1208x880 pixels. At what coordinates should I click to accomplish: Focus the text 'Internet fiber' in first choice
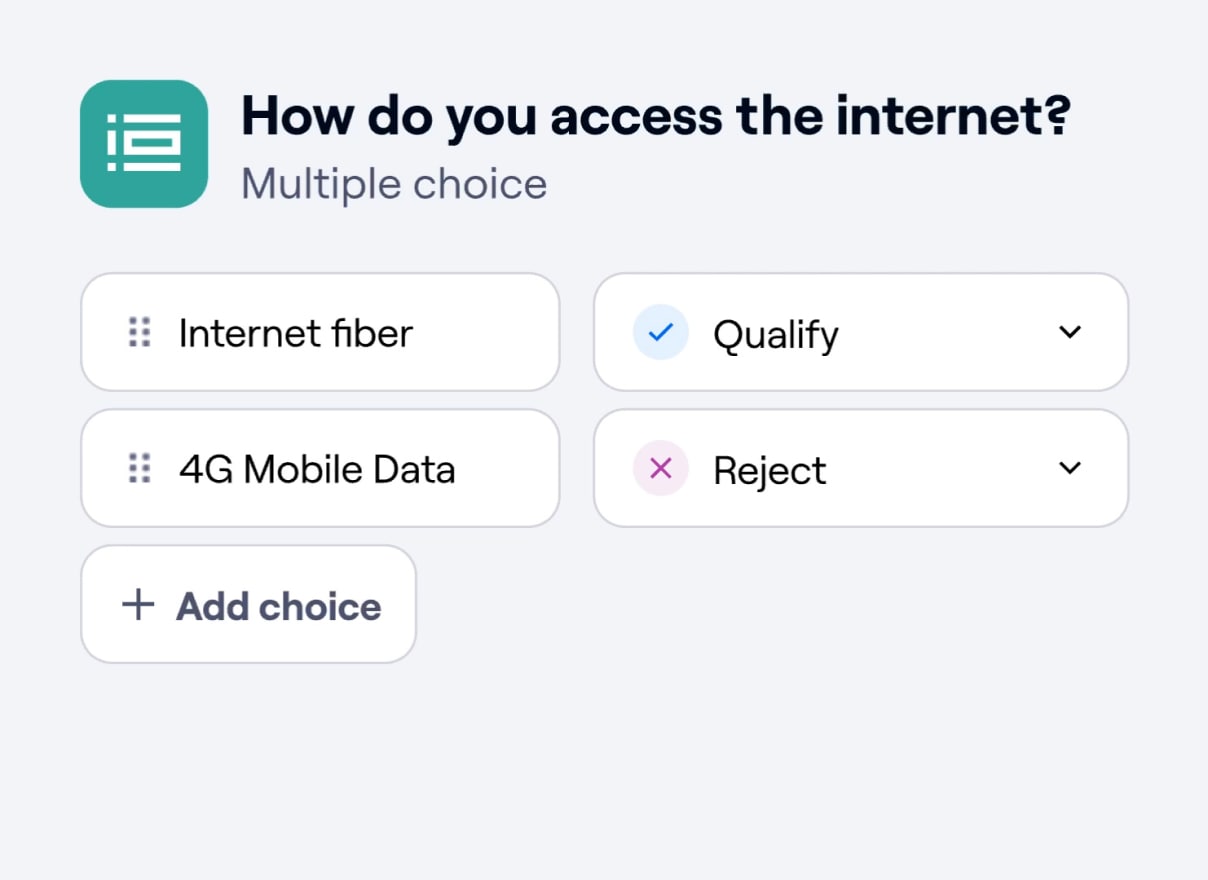pyautogui.click(x=295, y=333)
